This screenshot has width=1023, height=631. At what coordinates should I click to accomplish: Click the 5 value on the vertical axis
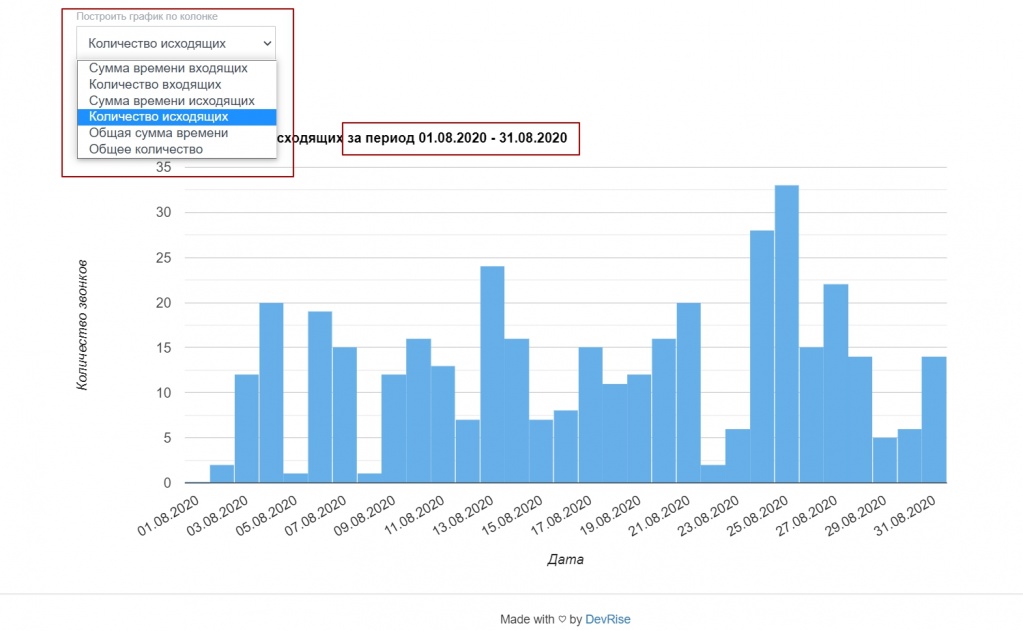(167, 438)
